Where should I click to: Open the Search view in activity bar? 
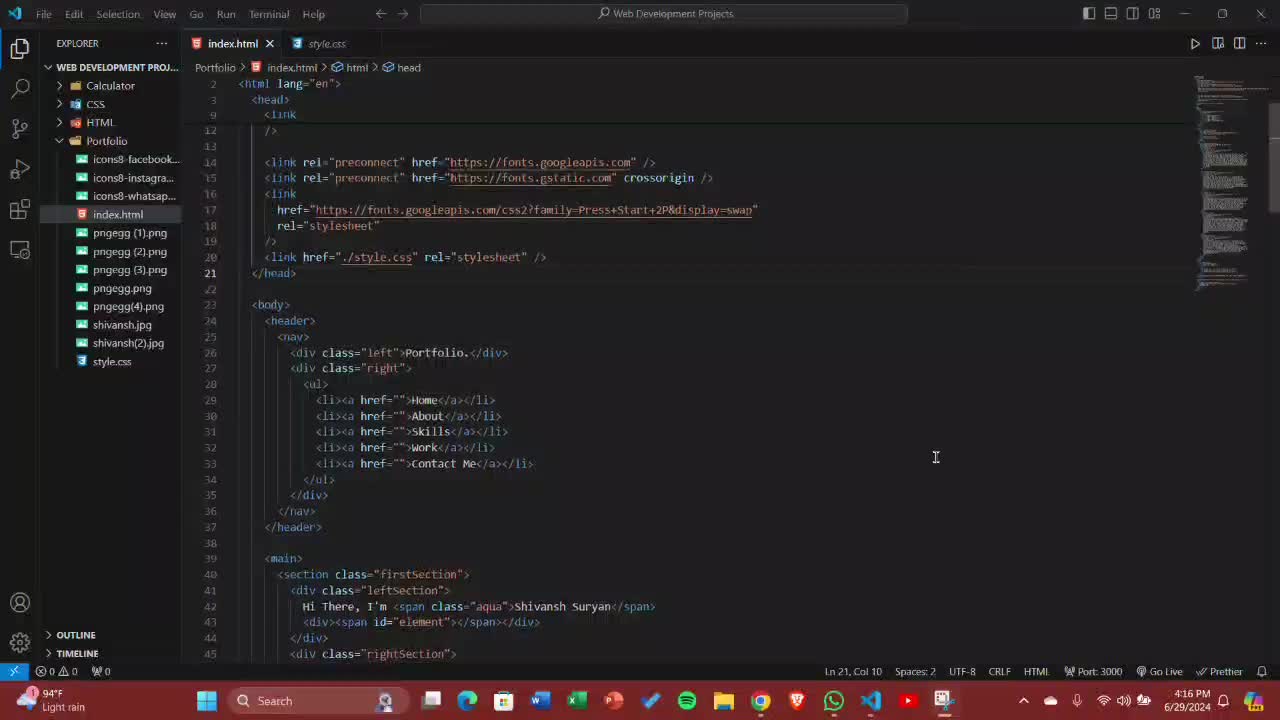tap(20, 89)
